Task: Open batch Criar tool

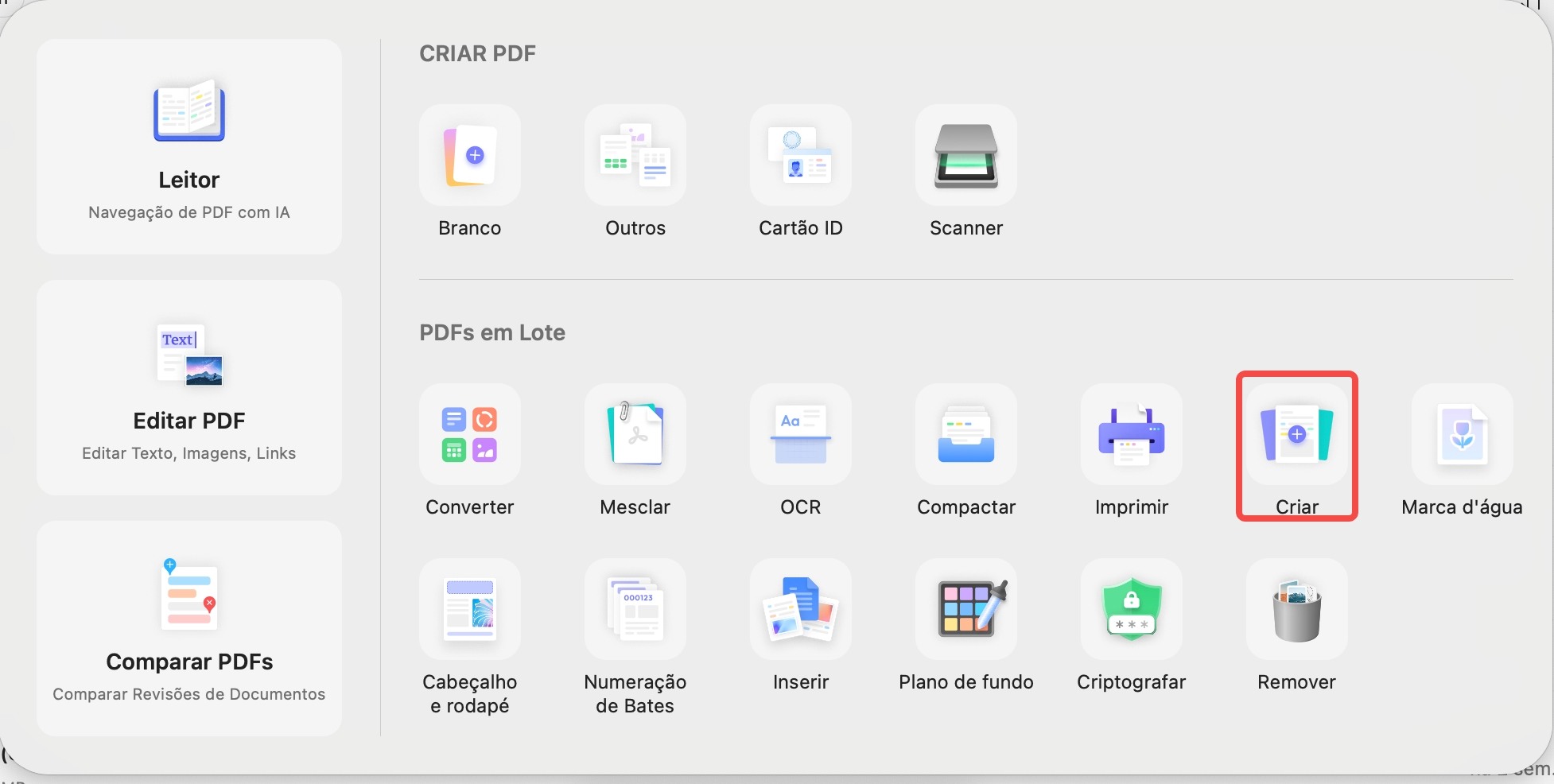Action: click(1297, 434)
